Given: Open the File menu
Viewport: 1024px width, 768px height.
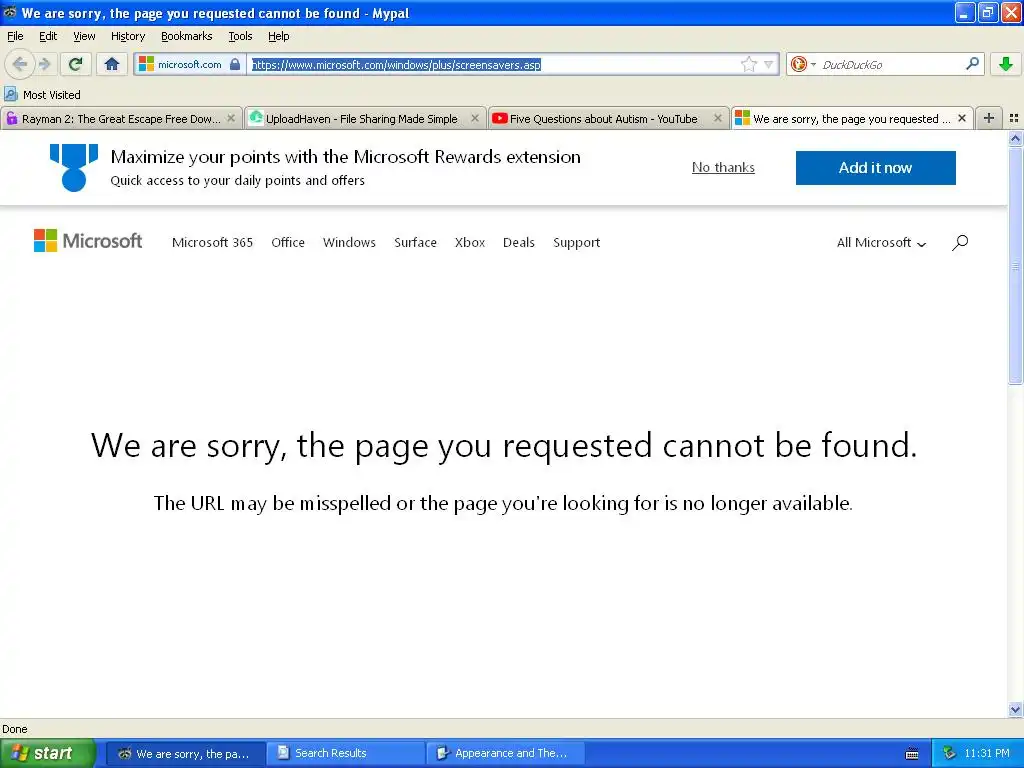Looking at the screenshot, I should pyautogui.click(x=15, y=36).
